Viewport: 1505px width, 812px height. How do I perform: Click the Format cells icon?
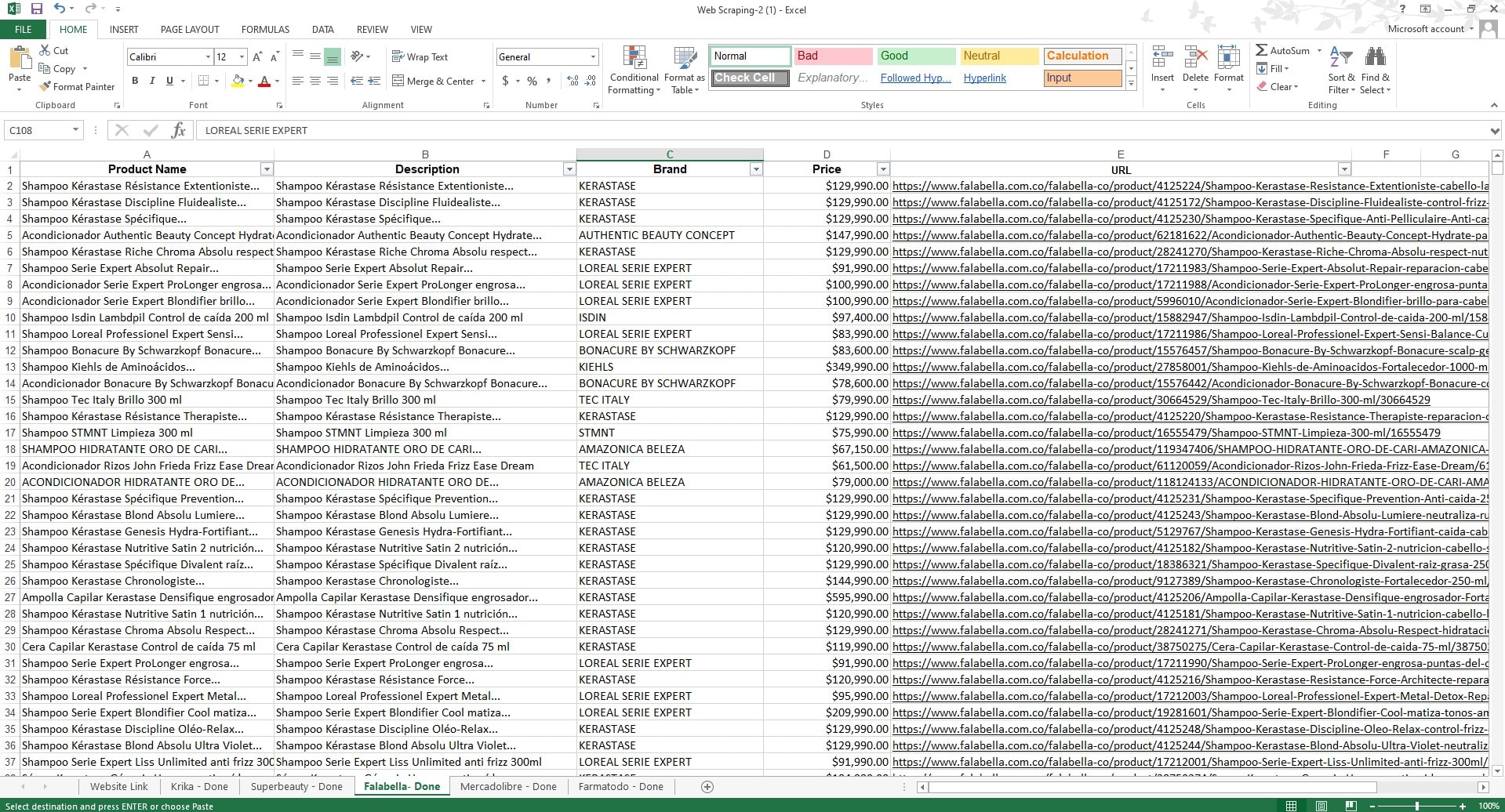coord(1229,57)
